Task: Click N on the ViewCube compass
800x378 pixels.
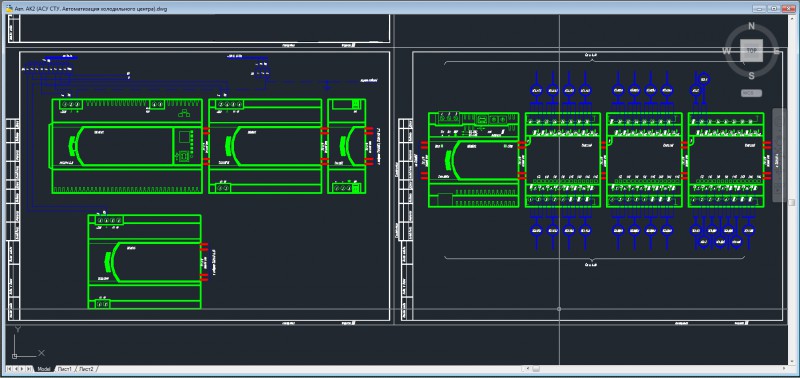Action: pos(752,26)
